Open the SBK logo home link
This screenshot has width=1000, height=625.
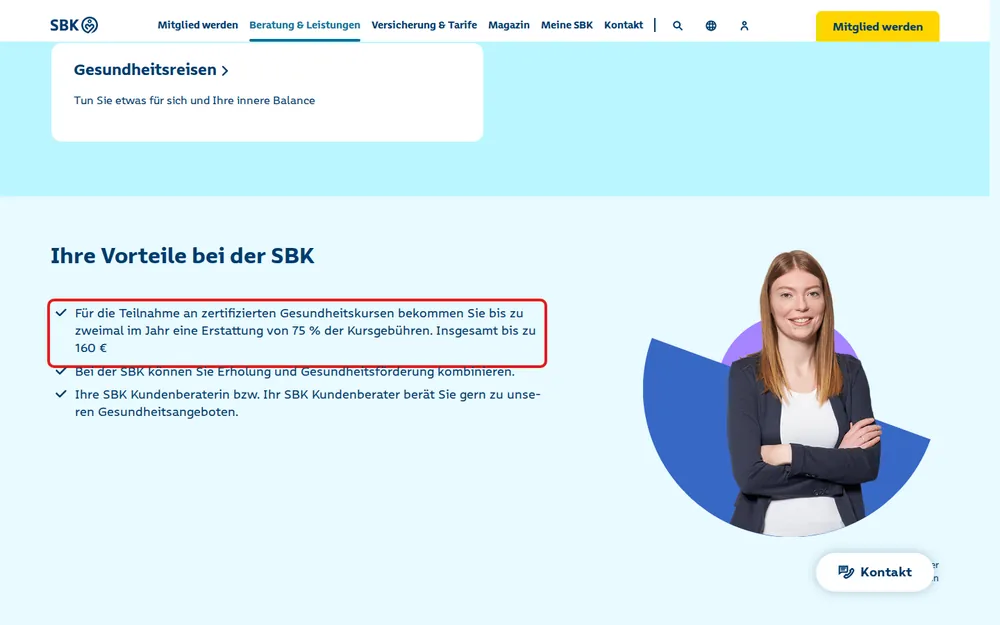point(74,25)
